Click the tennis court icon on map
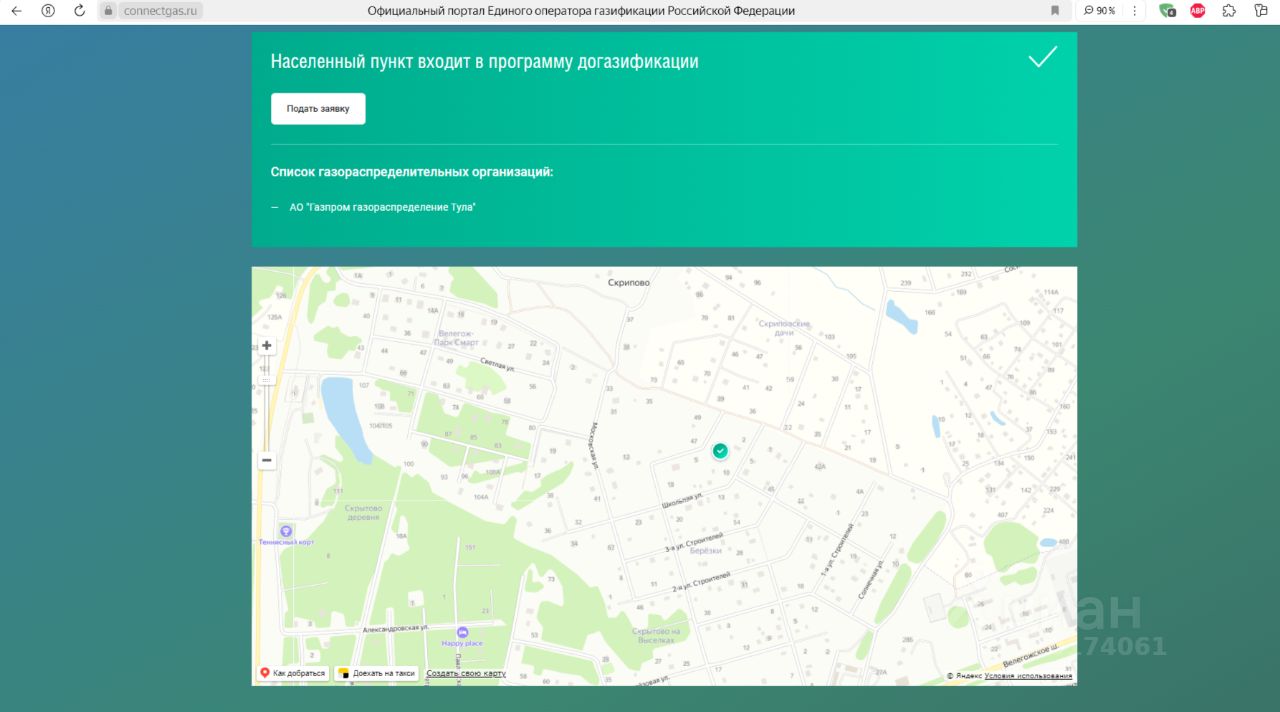 [286, 531]
